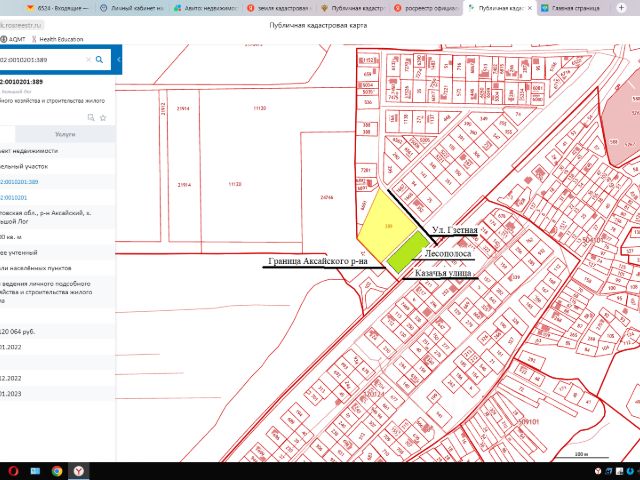Open Google Chrome from the taskbar

[x=57, y=470]
